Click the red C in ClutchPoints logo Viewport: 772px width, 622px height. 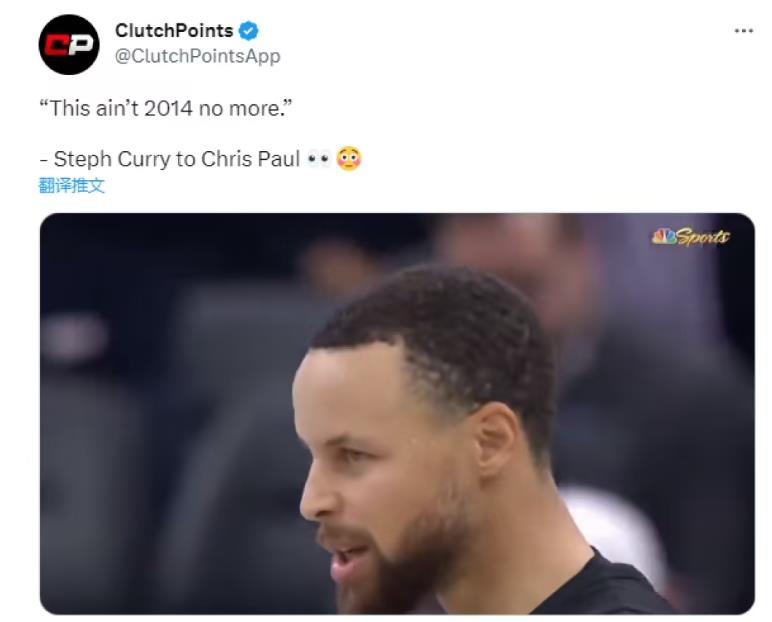[56, 45]
